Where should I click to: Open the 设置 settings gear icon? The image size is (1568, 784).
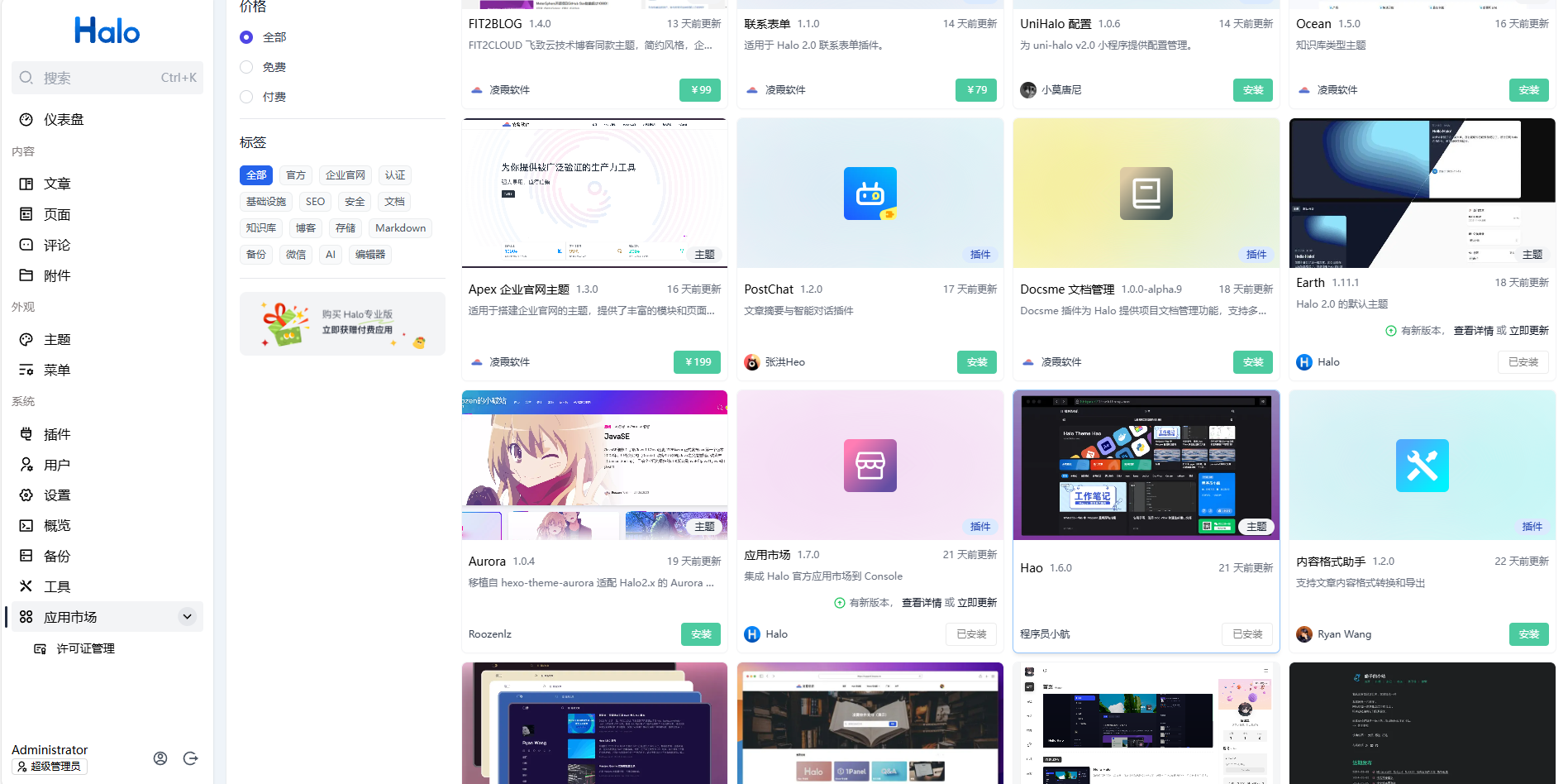(x=26, y=495)
